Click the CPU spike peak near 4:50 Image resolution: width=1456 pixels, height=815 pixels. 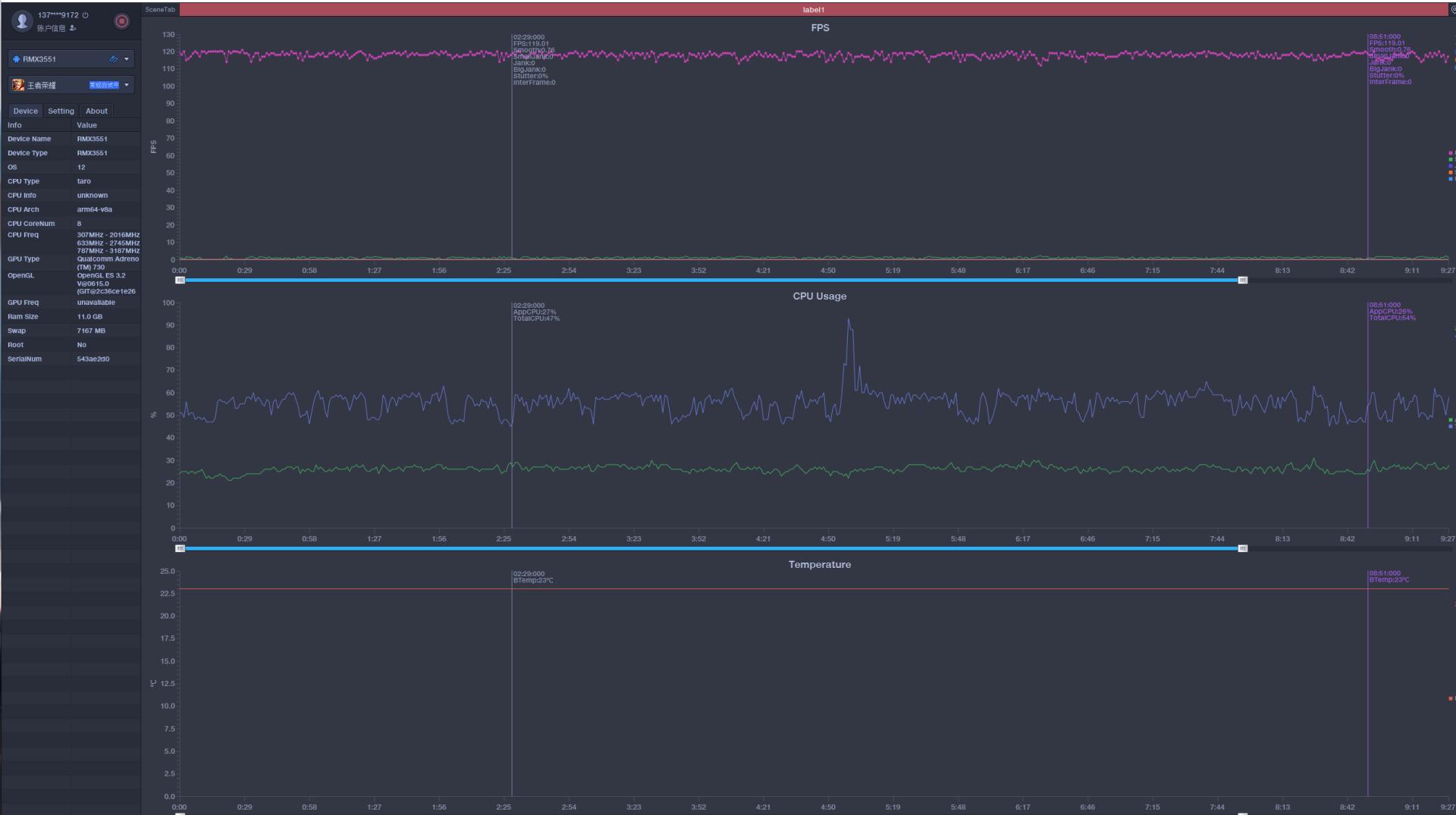coord(849,320)
